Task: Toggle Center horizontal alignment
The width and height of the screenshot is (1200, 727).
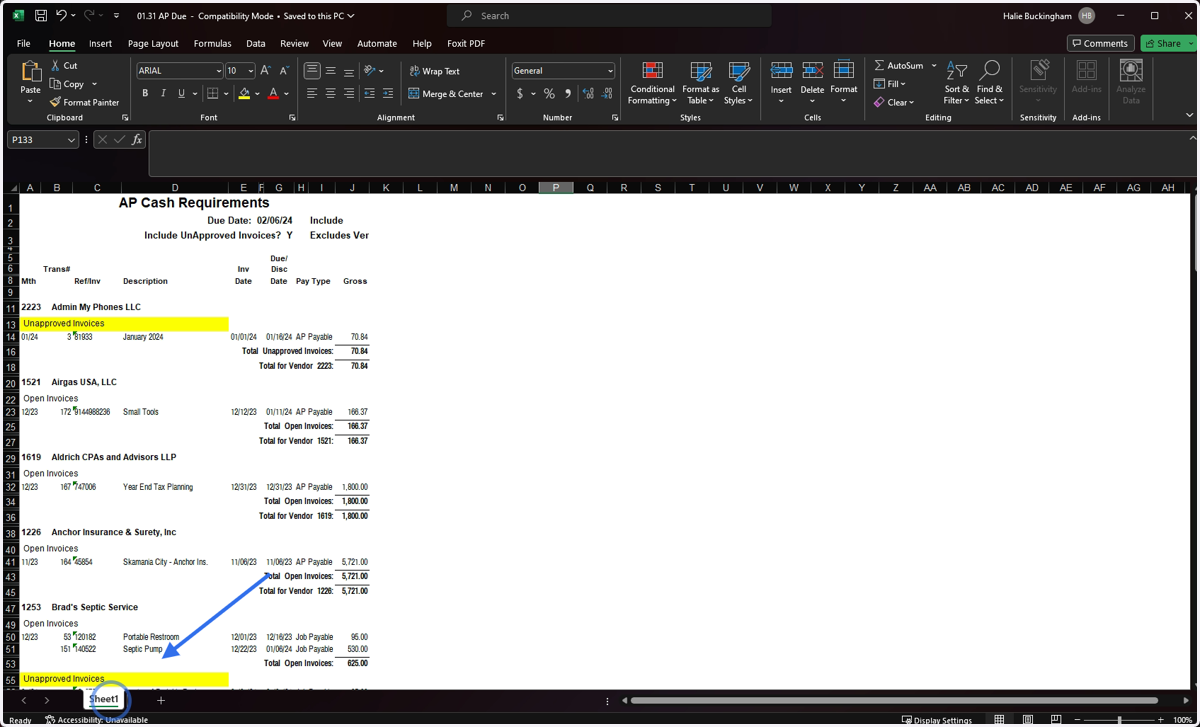Action: click(330, 94)
